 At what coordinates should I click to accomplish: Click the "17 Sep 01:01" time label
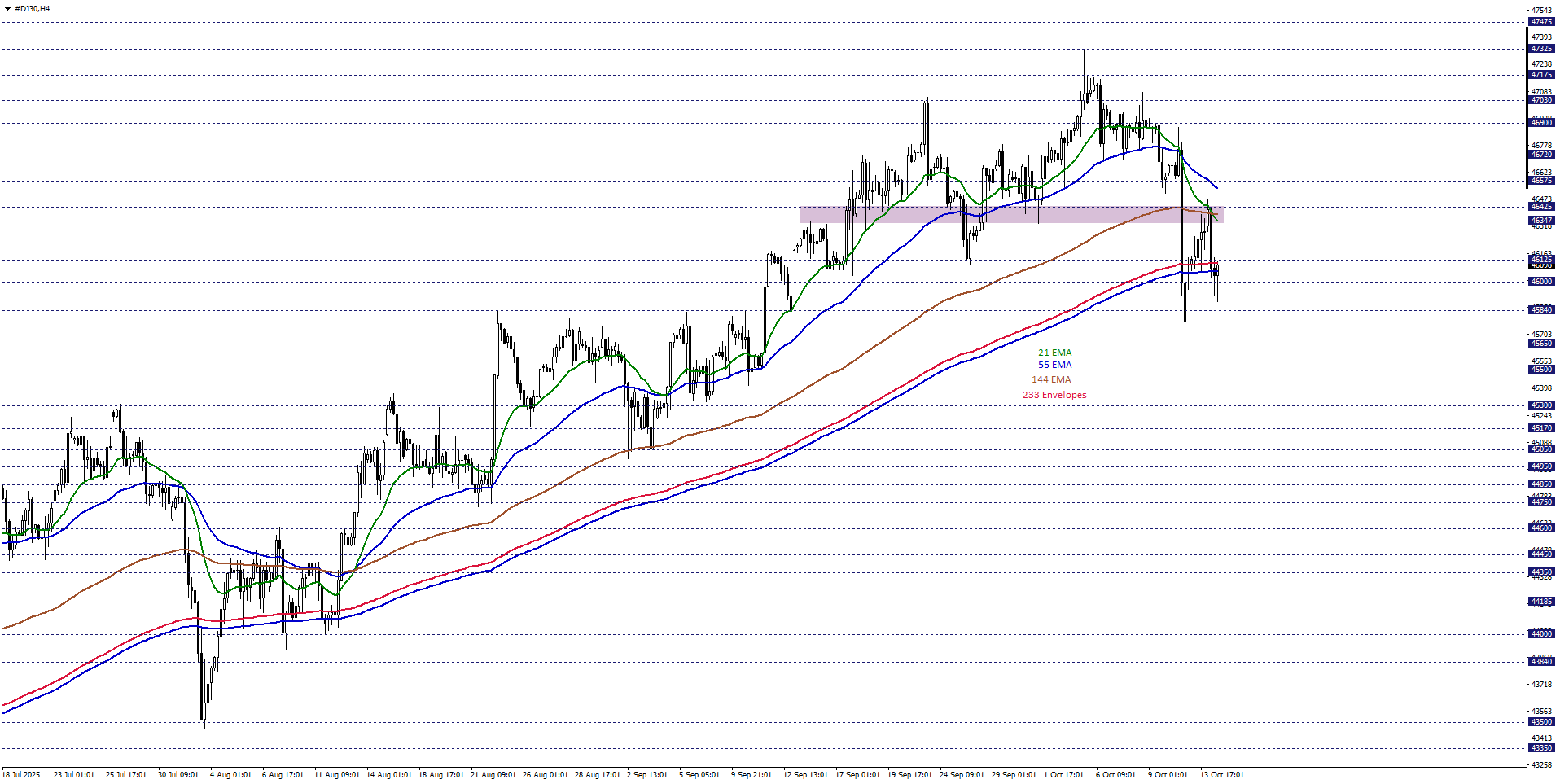pyautogui.click(x=857, y=775)
